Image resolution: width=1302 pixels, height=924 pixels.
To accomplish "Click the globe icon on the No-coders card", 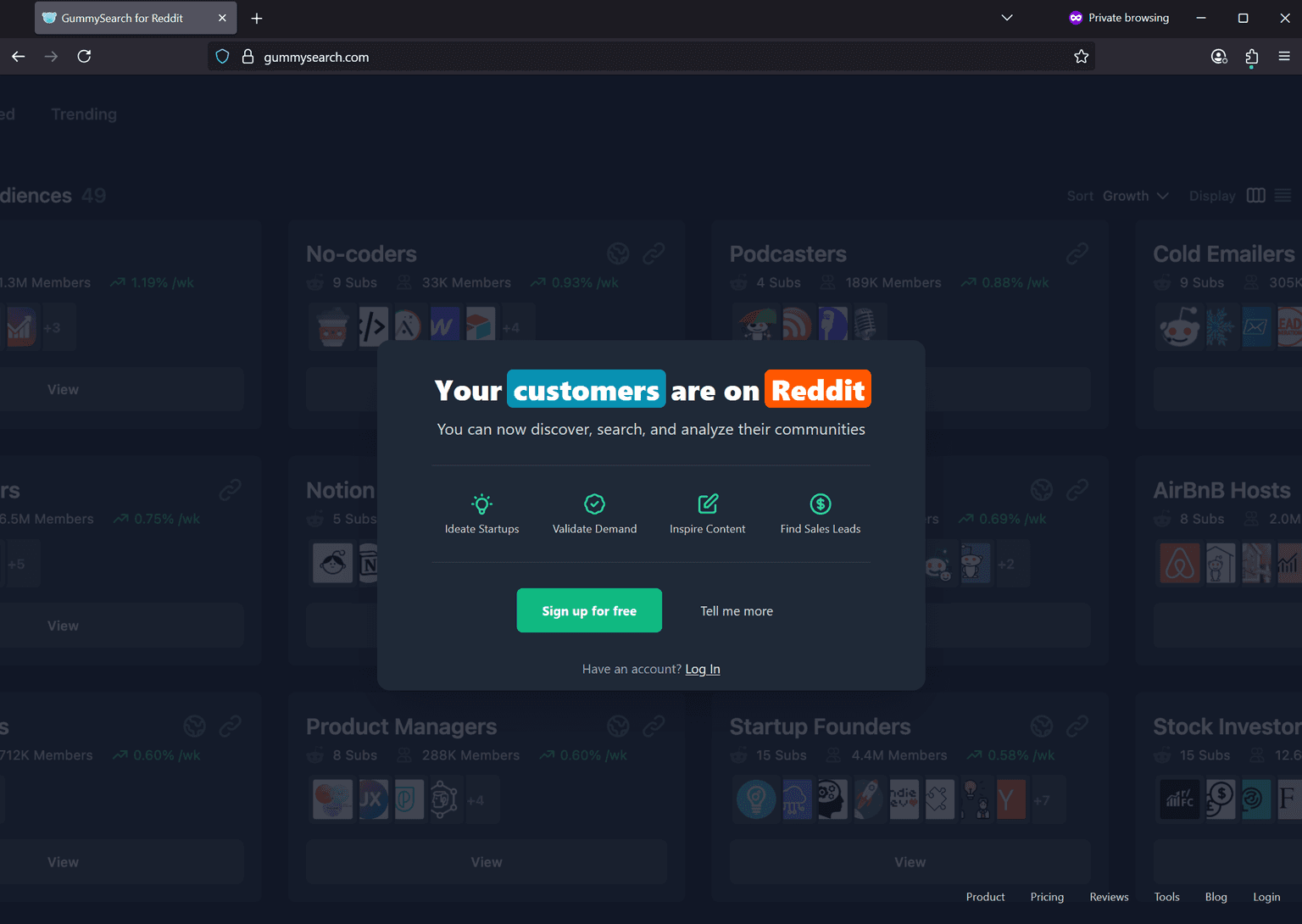I will click(x=618, y=253).
